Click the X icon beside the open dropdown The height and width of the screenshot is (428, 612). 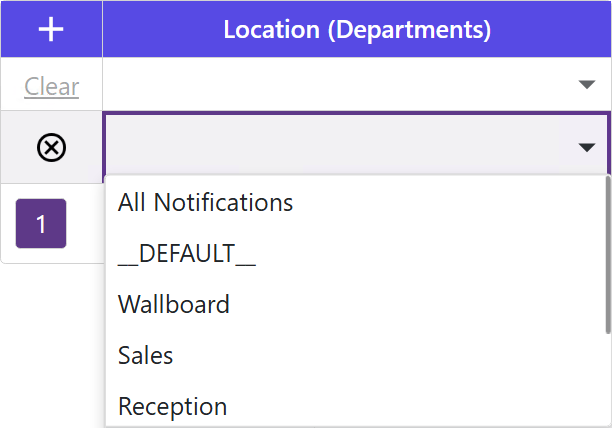(51, 148)
